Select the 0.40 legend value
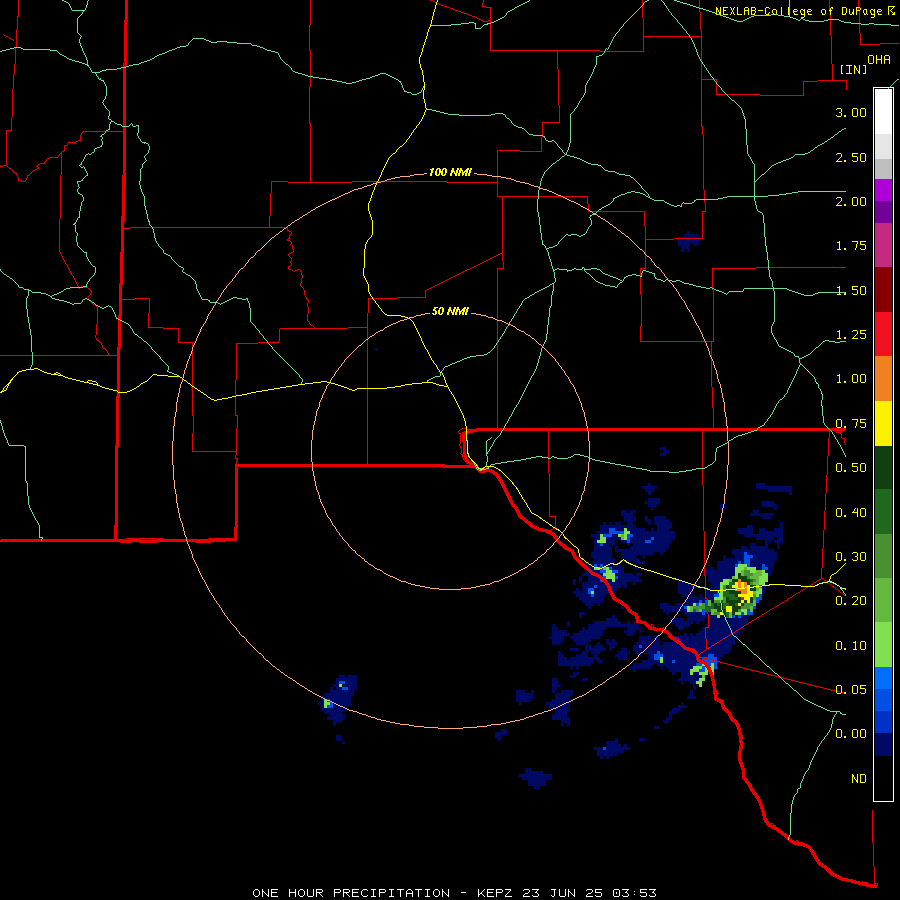This screenshot has width=900, height=900. 851,513
